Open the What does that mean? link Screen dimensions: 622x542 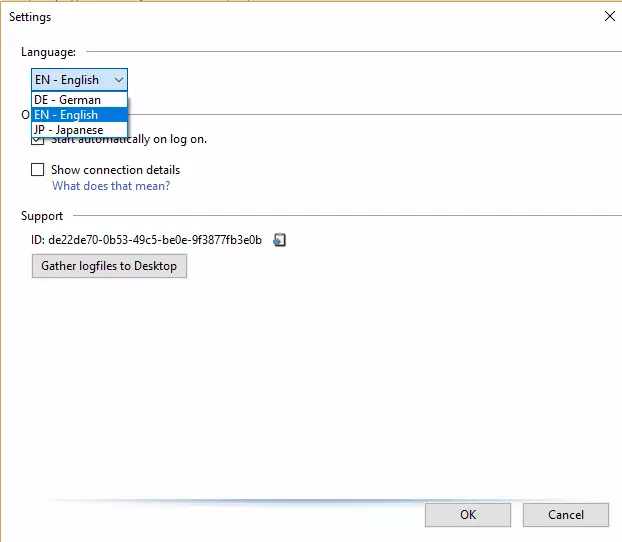[111, 186]
